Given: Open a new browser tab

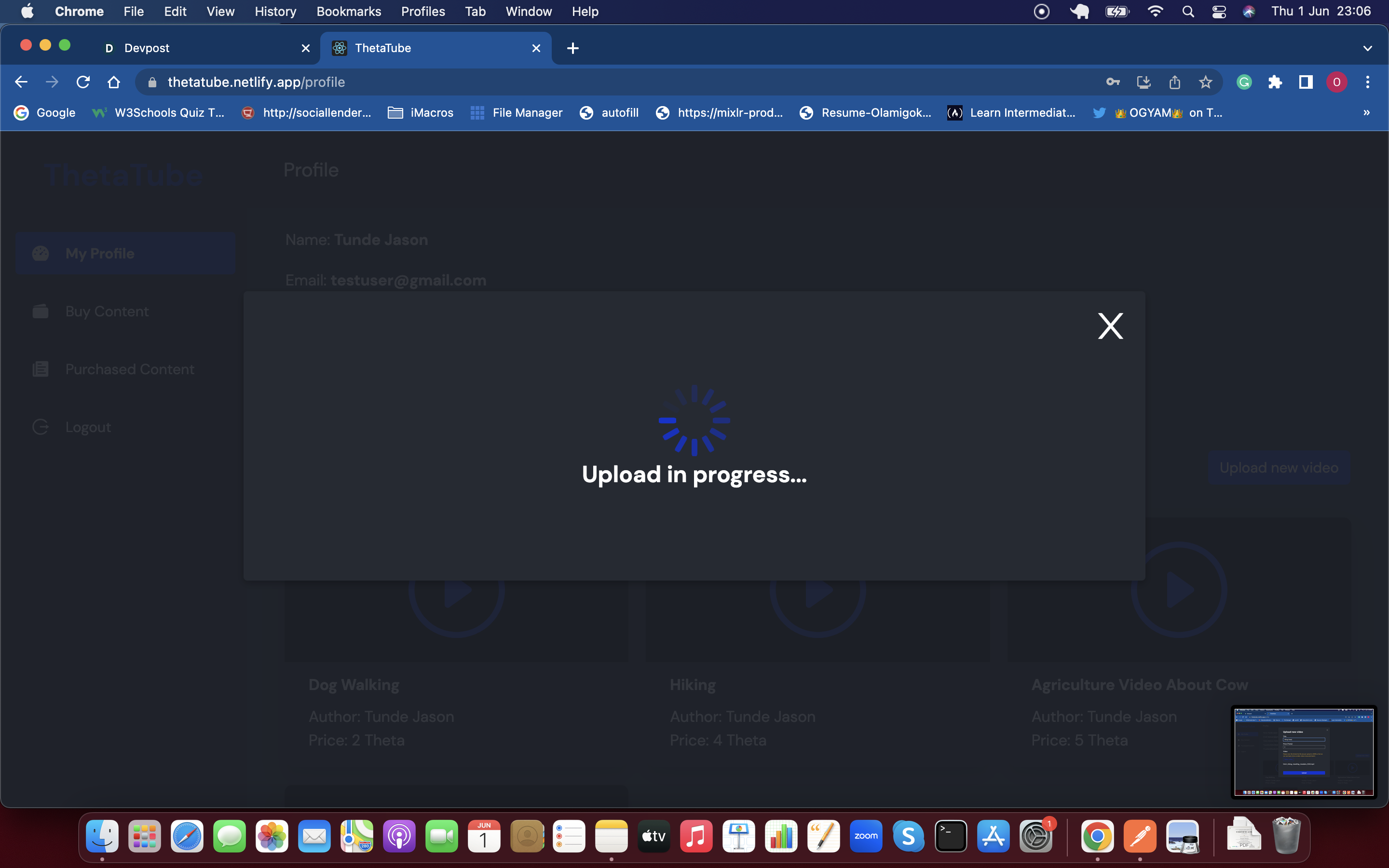Looking at the screenshot, I should [x=572, y=48].
